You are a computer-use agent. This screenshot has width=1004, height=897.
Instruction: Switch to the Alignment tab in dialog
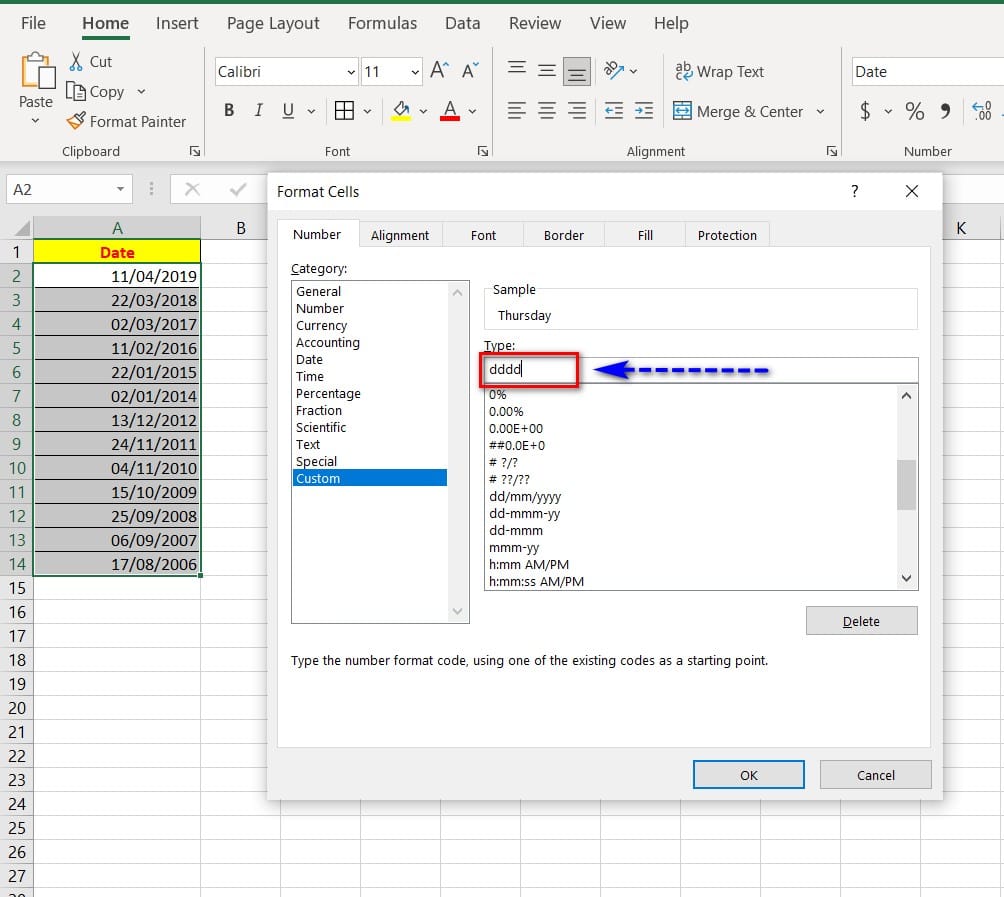tap(400, 235)
